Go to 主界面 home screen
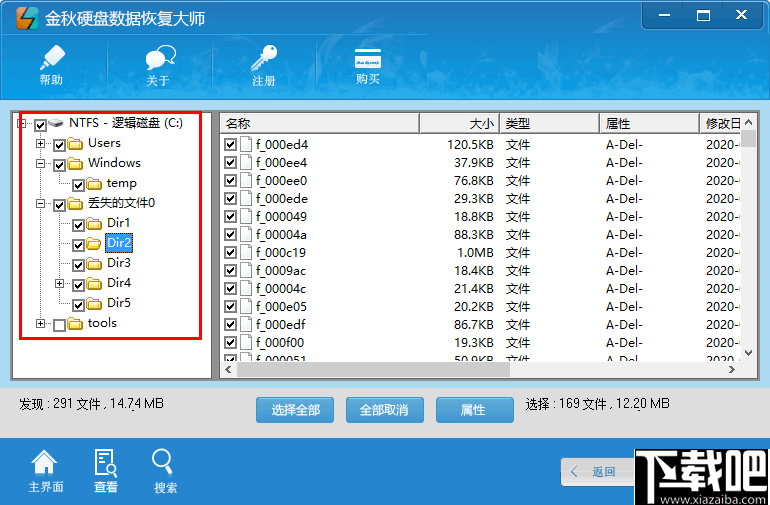This screenshot has height=505, width=770. (x=45, y=471)
